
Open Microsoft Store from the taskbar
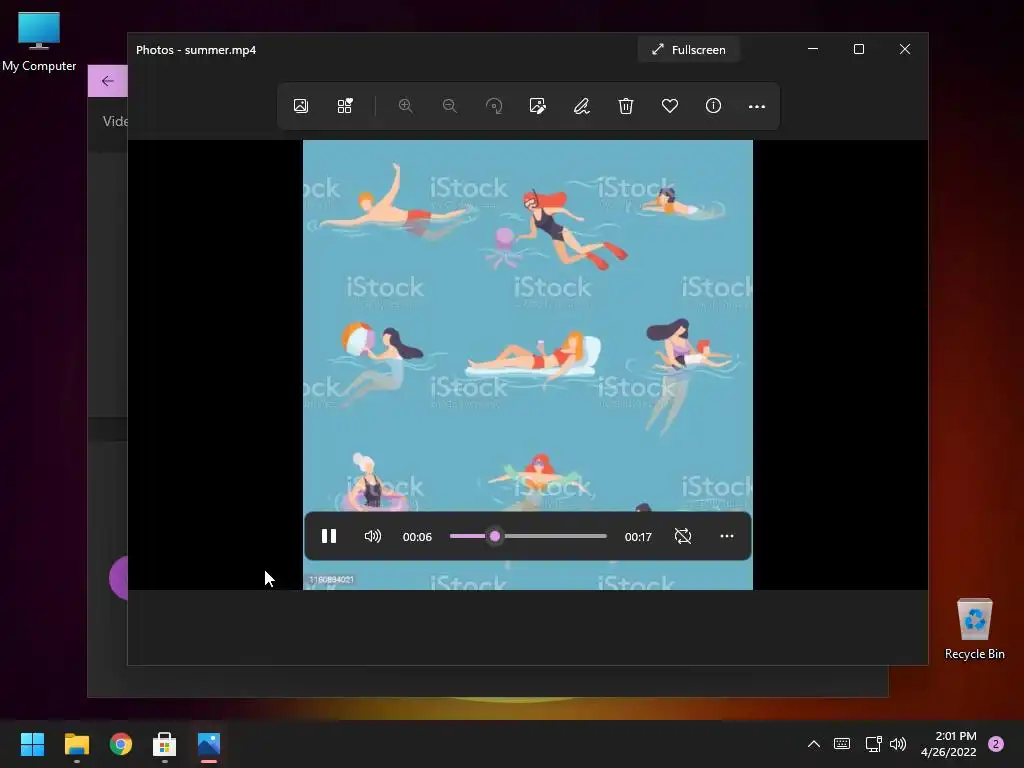click(165, 744)
